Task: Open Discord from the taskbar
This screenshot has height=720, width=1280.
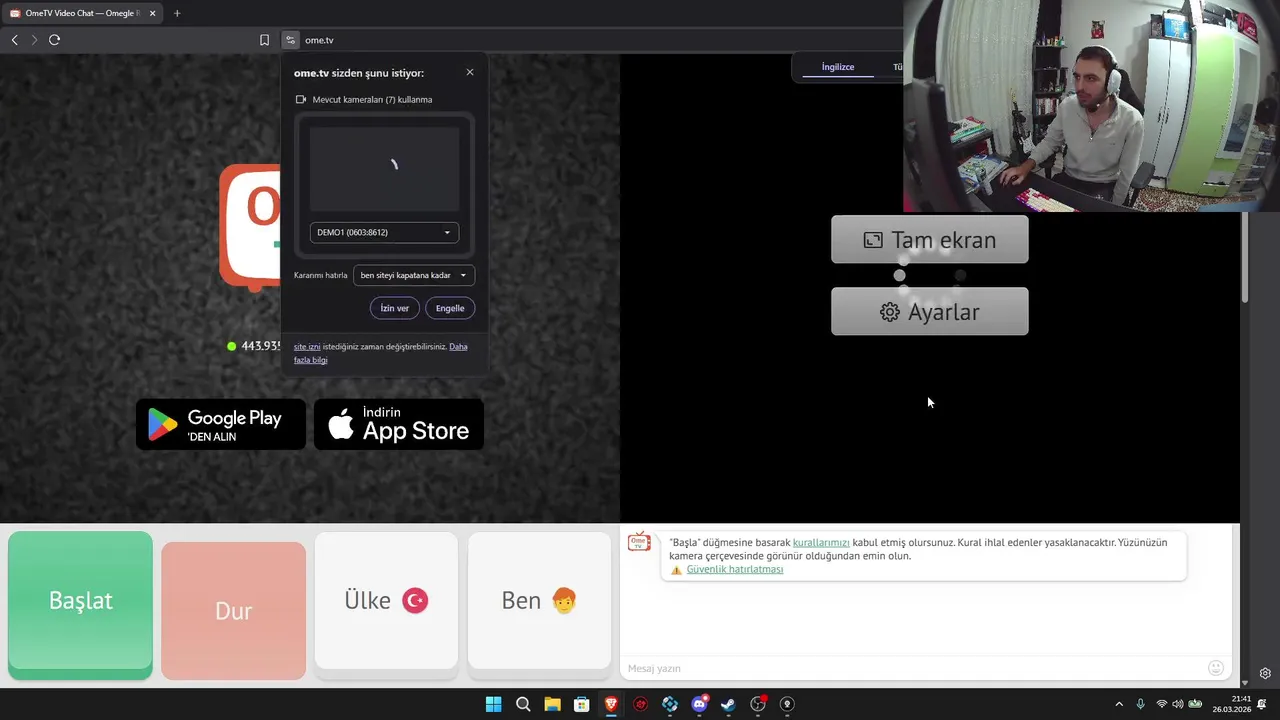Action: click(x=699, y=704)
